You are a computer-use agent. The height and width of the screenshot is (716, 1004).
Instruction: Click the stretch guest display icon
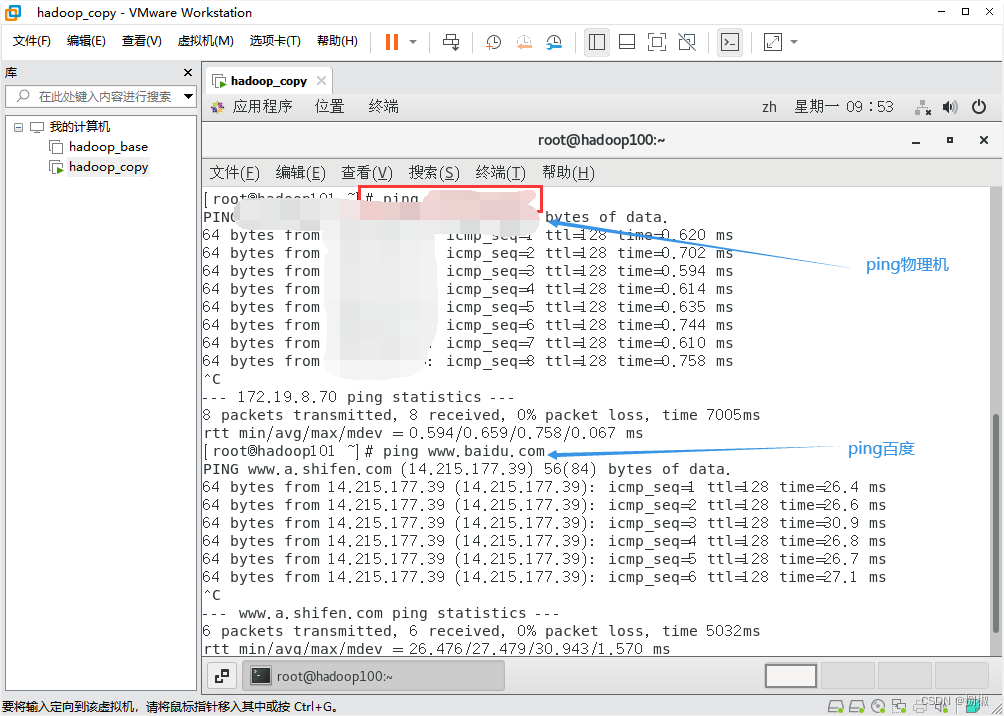click(773, 42)
